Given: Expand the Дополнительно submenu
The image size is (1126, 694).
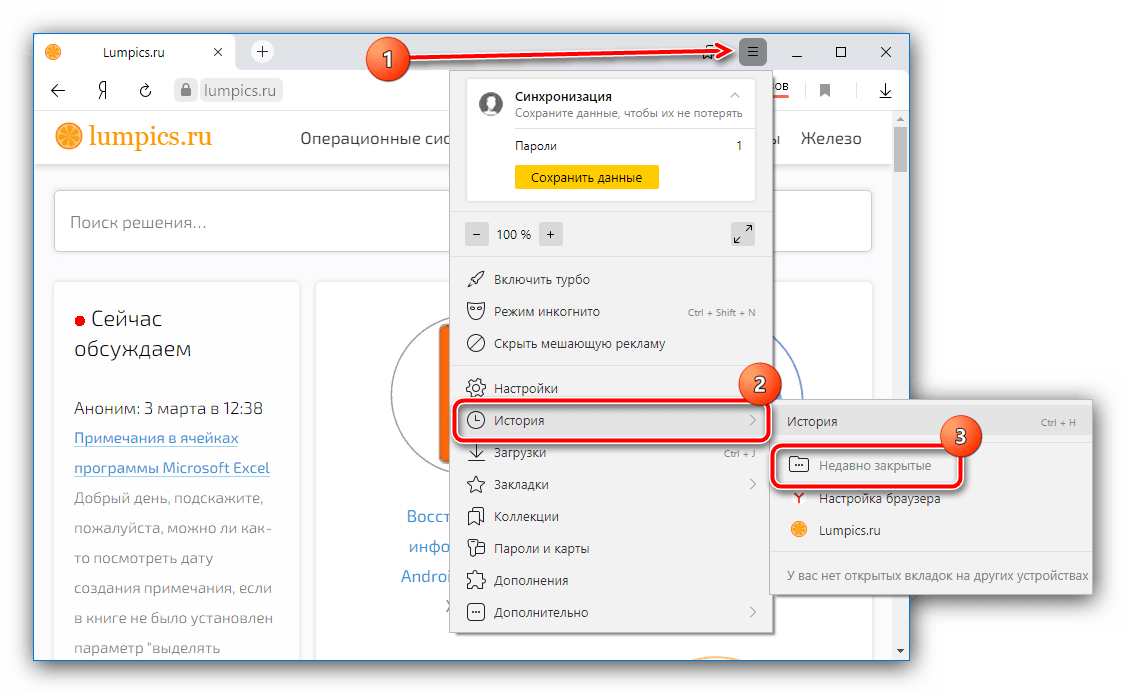Looking at the screenshot, I should [610, 612].
